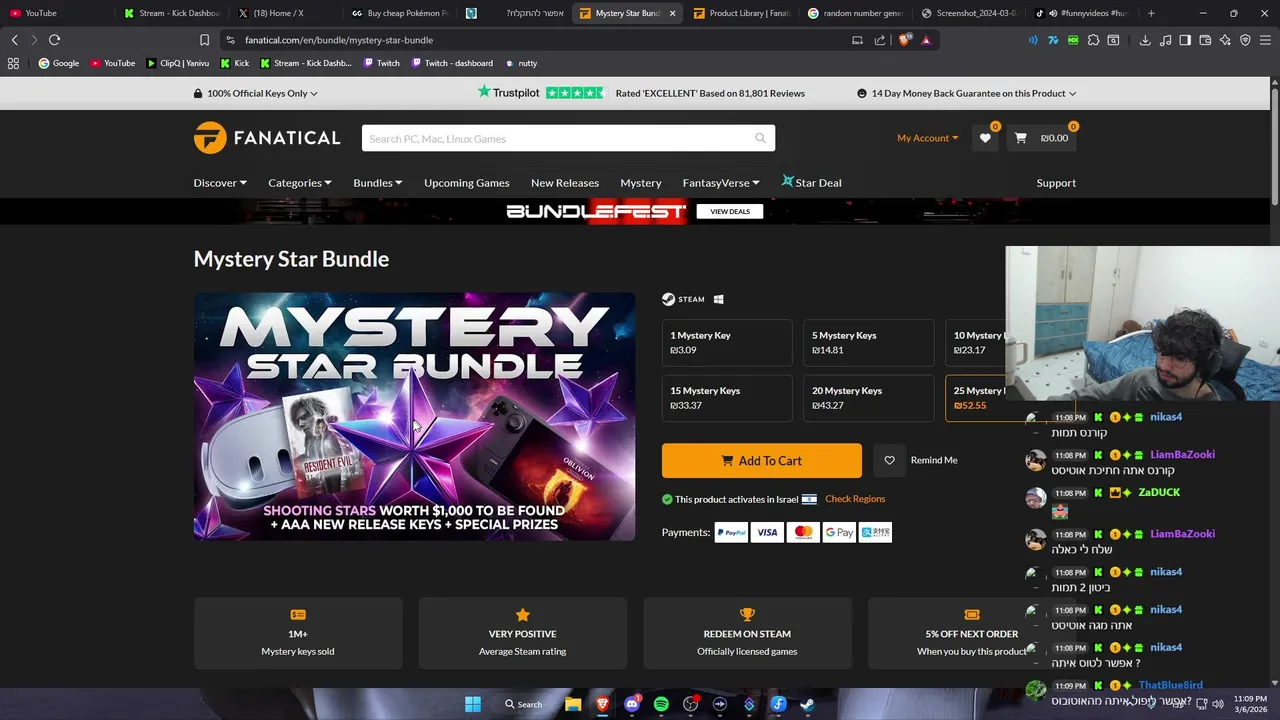The image size is (1280, 720).
Task: Open the Trustpilot rating link
Action: tap(641, 93)
